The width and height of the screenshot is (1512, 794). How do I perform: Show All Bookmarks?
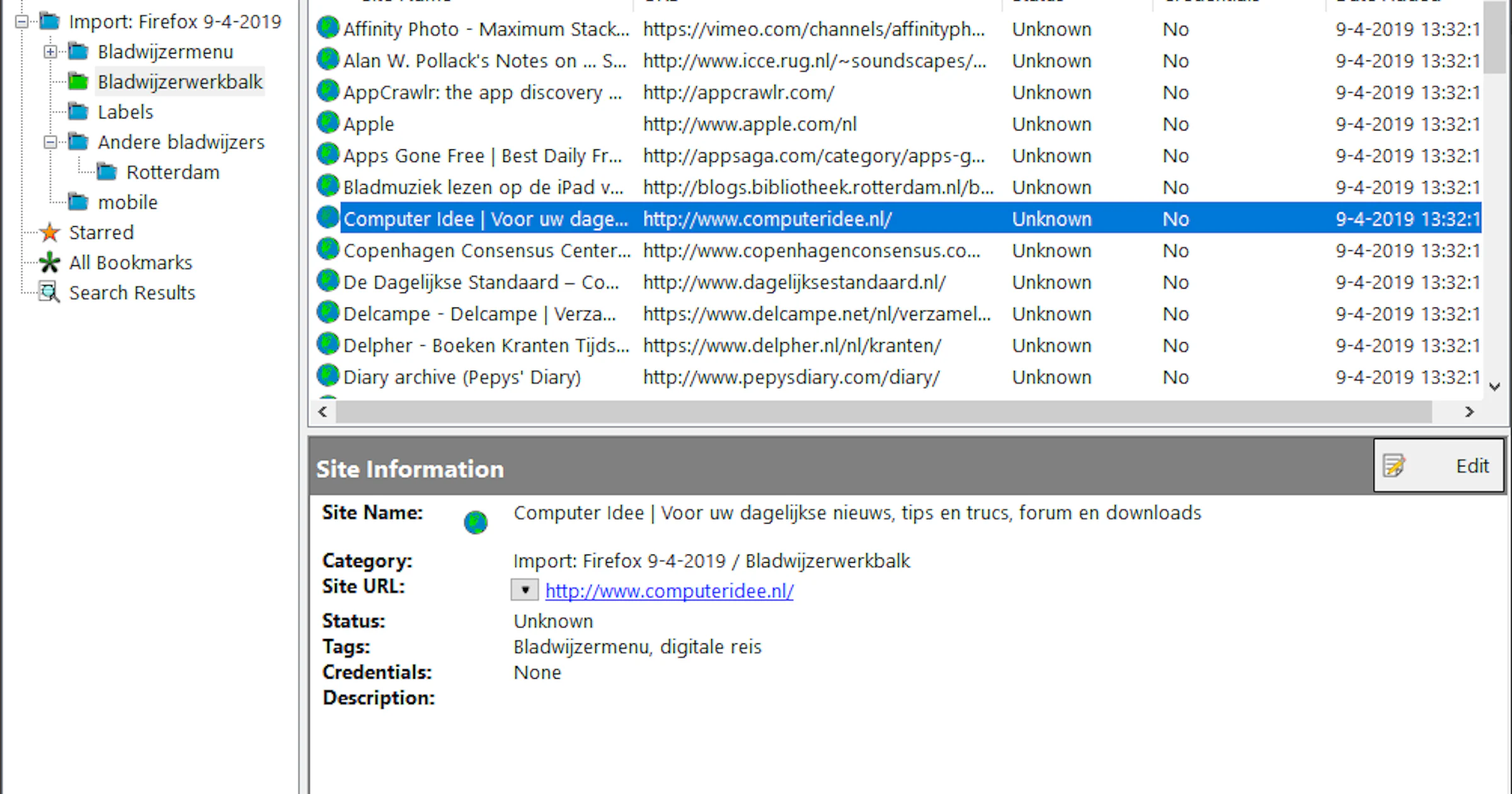tap(130, 263)
